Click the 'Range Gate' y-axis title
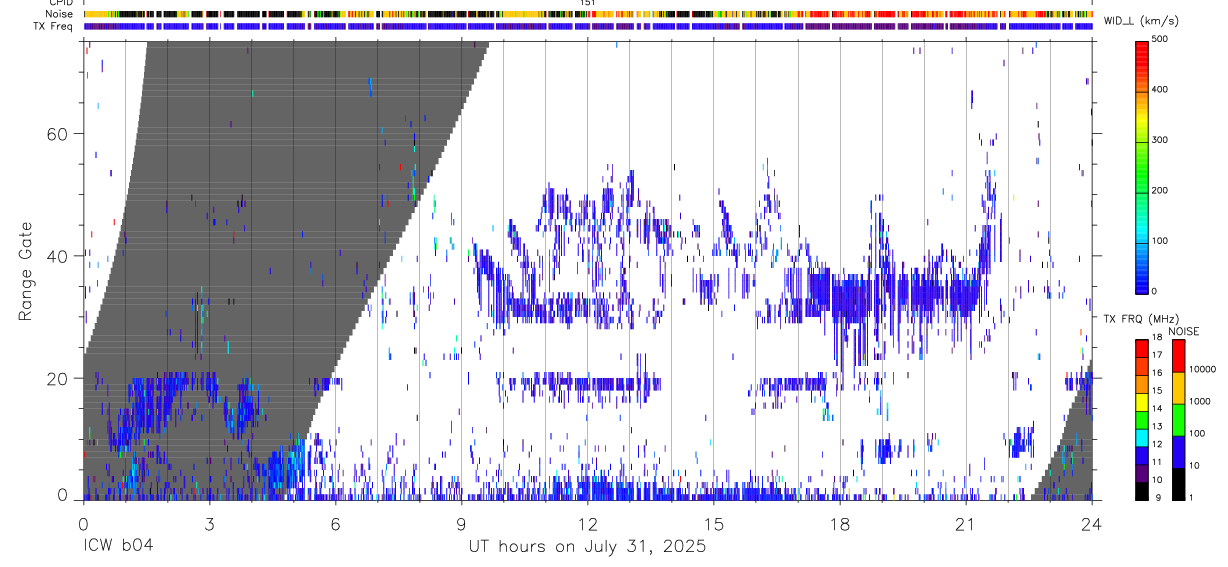The width and height of the screenshot is (1228, 567). [27, 272]
